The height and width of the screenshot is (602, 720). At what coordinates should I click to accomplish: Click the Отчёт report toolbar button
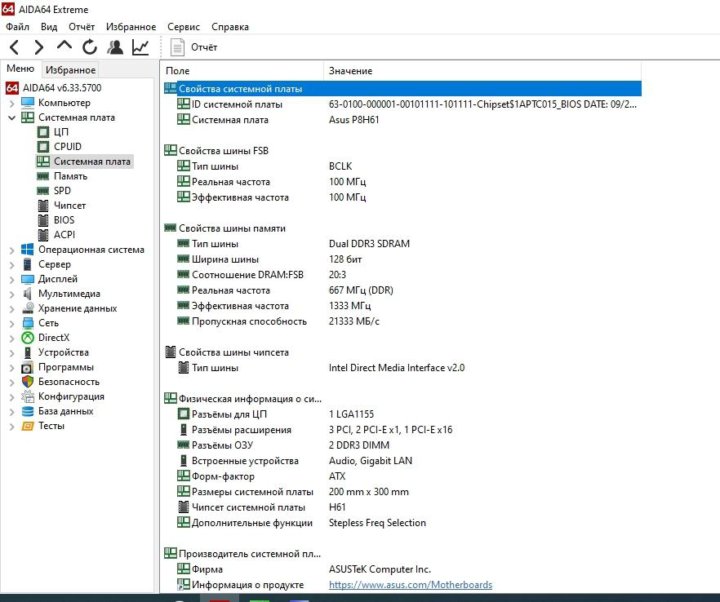(x=195, y=47)
